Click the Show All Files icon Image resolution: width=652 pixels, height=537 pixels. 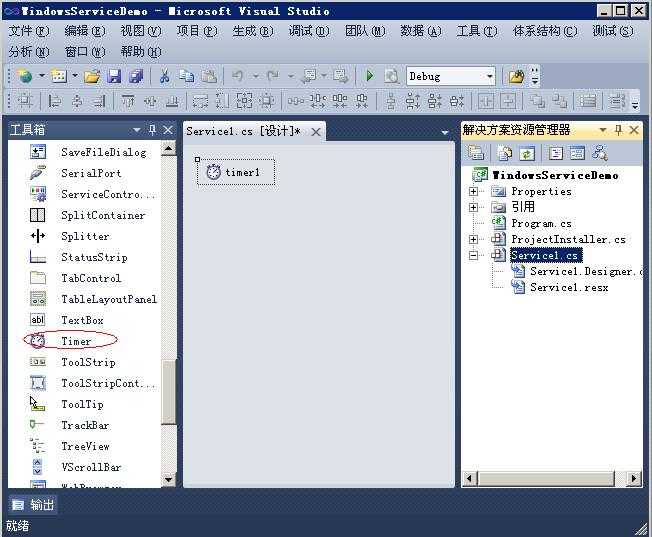504,153
